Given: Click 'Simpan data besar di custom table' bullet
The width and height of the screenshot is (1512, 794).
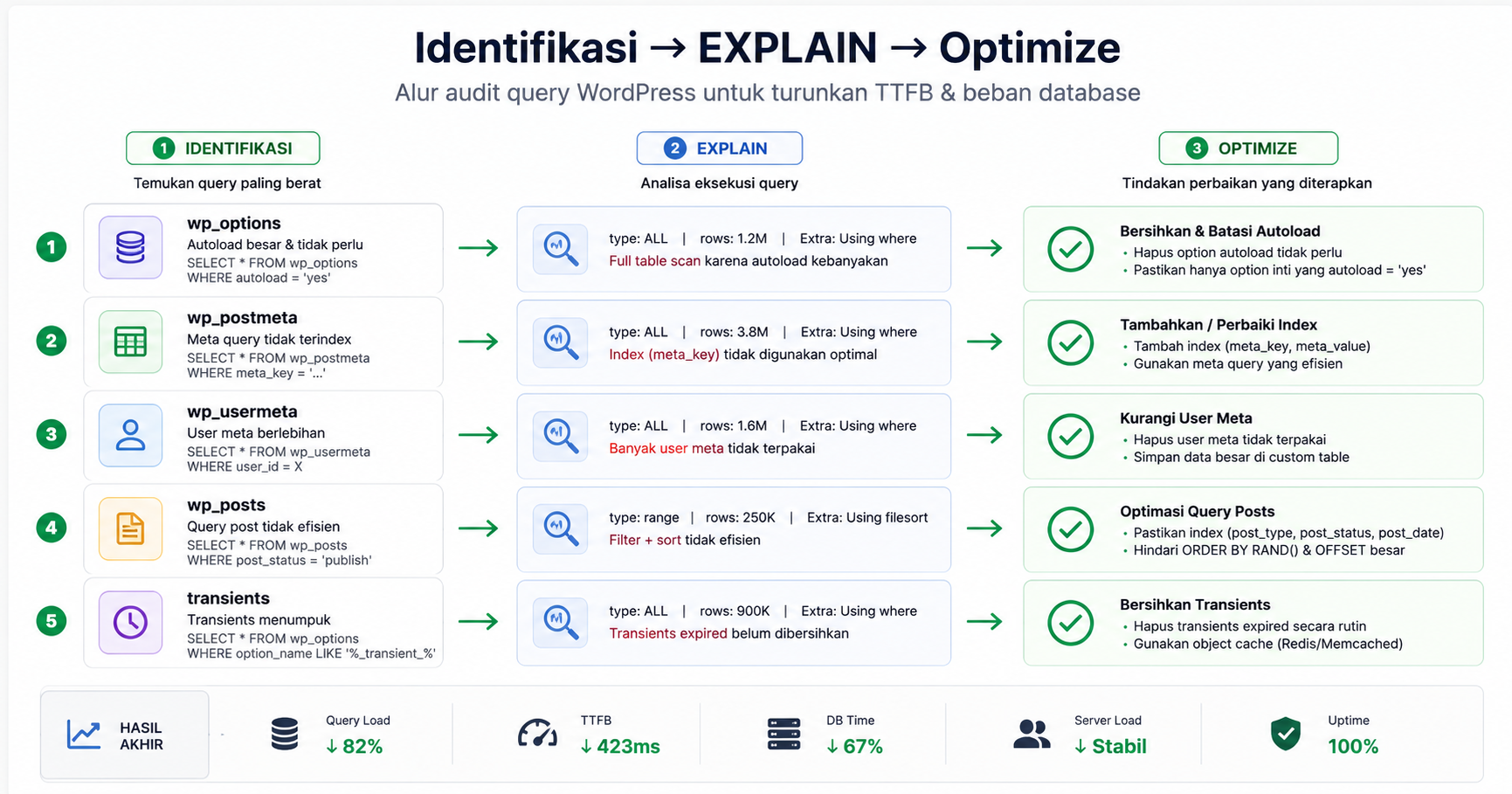Looking at the screenshot, I should (1240, 457).
